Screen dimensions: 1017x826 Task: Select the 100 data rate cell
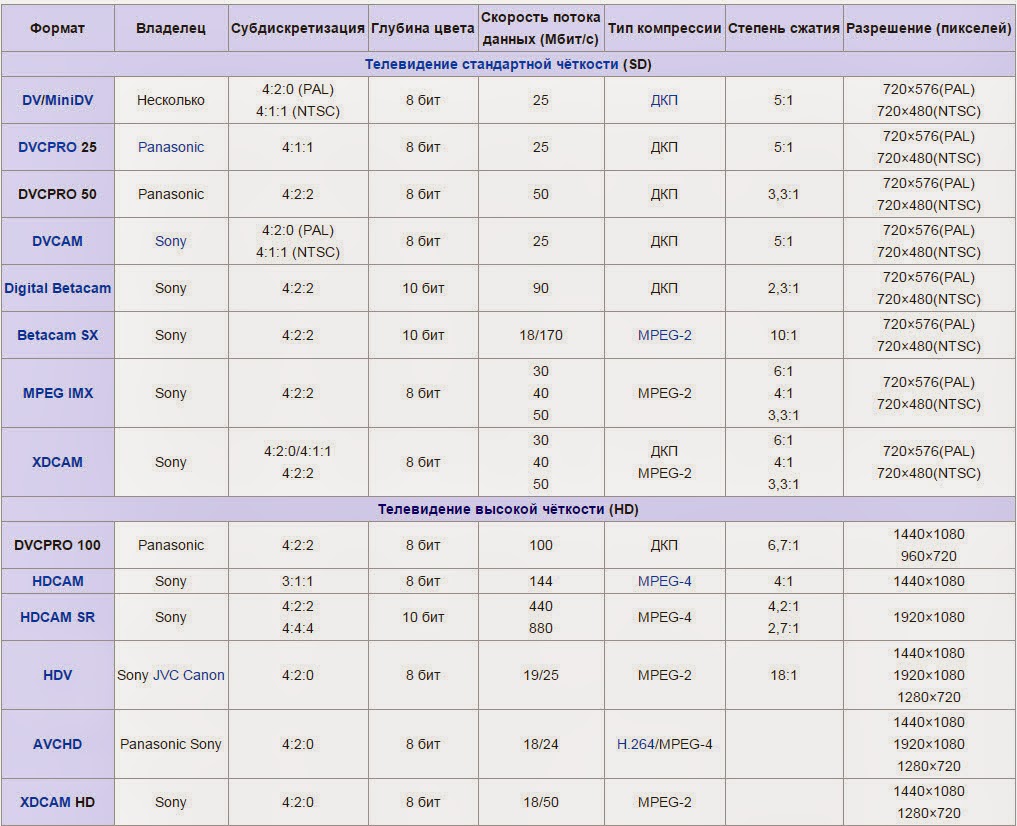pos(541,545)
